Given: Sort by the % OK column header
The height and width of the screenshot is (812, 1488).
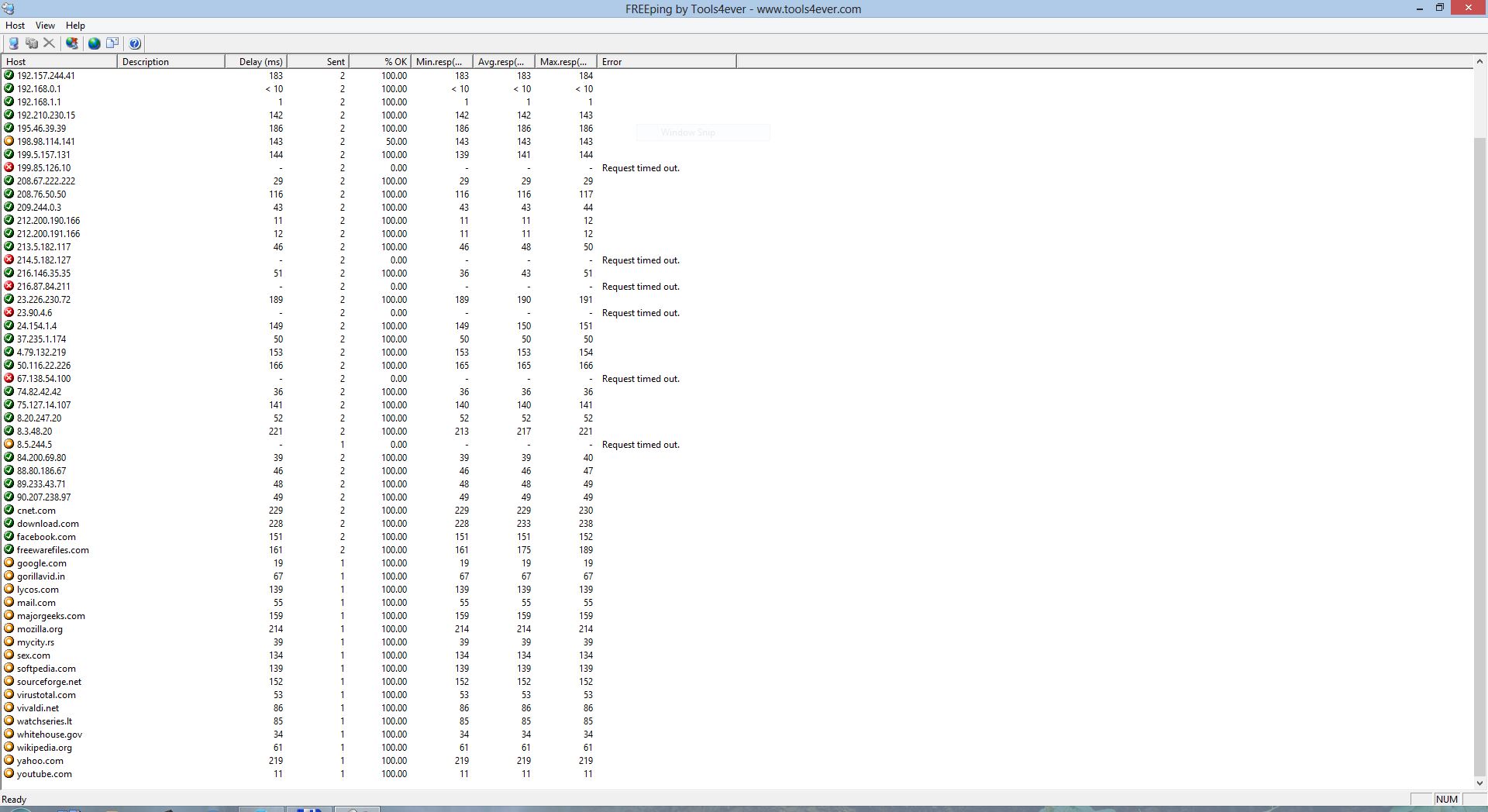Looking at the screenshot, I should 381,61.
